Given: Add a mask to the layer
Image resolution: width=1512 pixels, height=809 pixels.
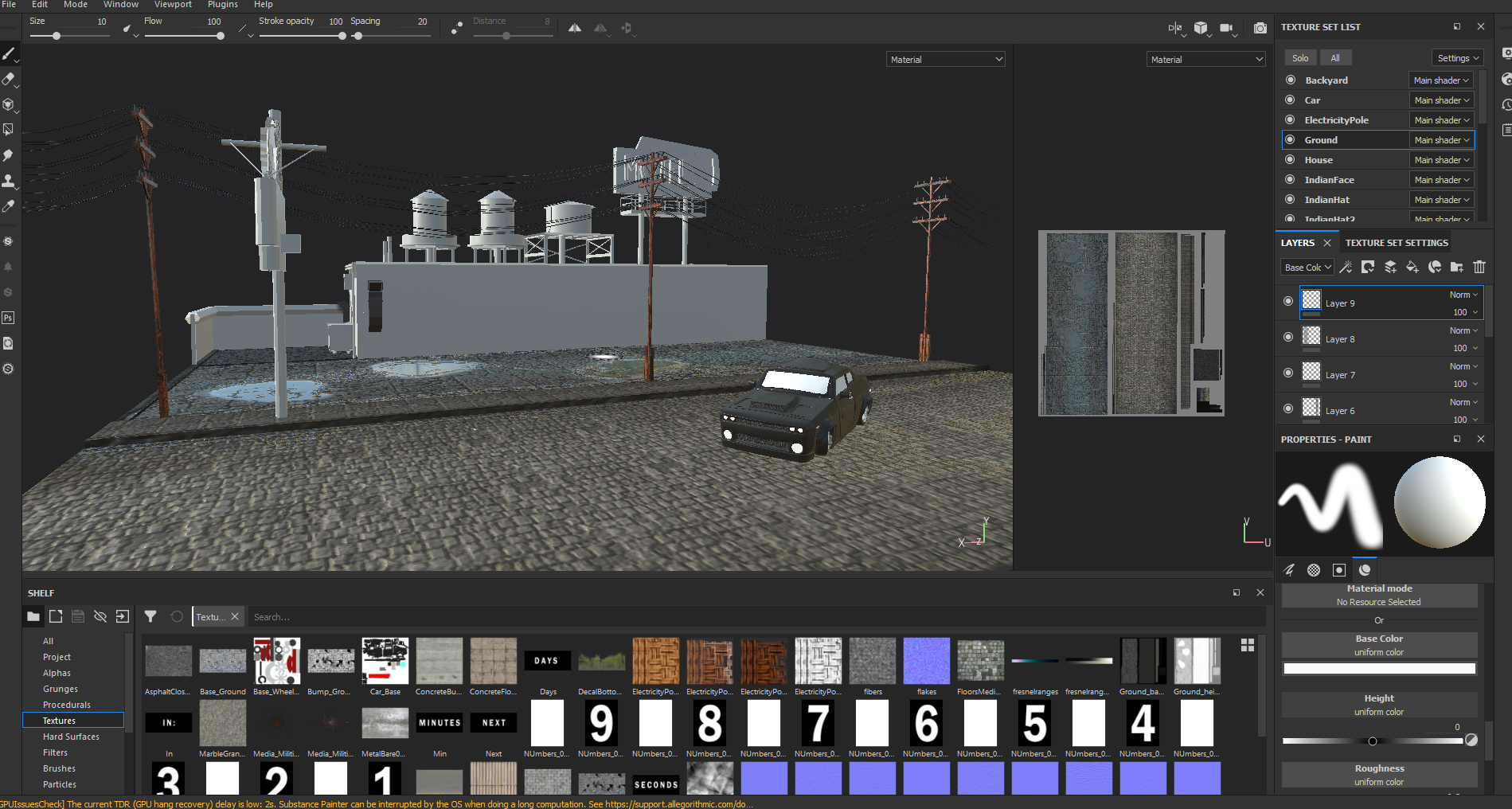Looking at the screenshot, I should point(1368,268).
